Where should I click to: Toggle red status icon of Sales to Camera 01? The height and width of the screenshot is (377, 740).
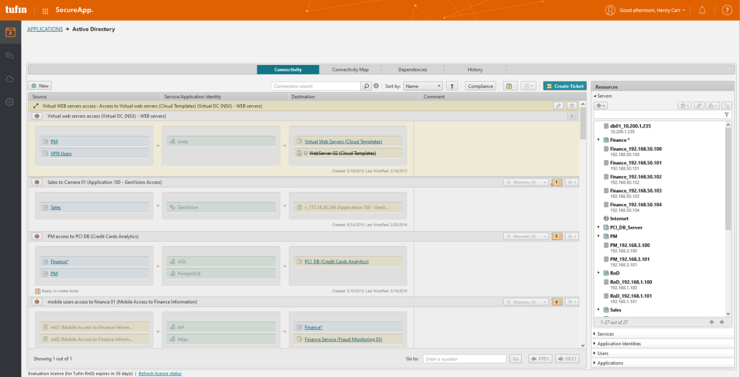point(37,182)
